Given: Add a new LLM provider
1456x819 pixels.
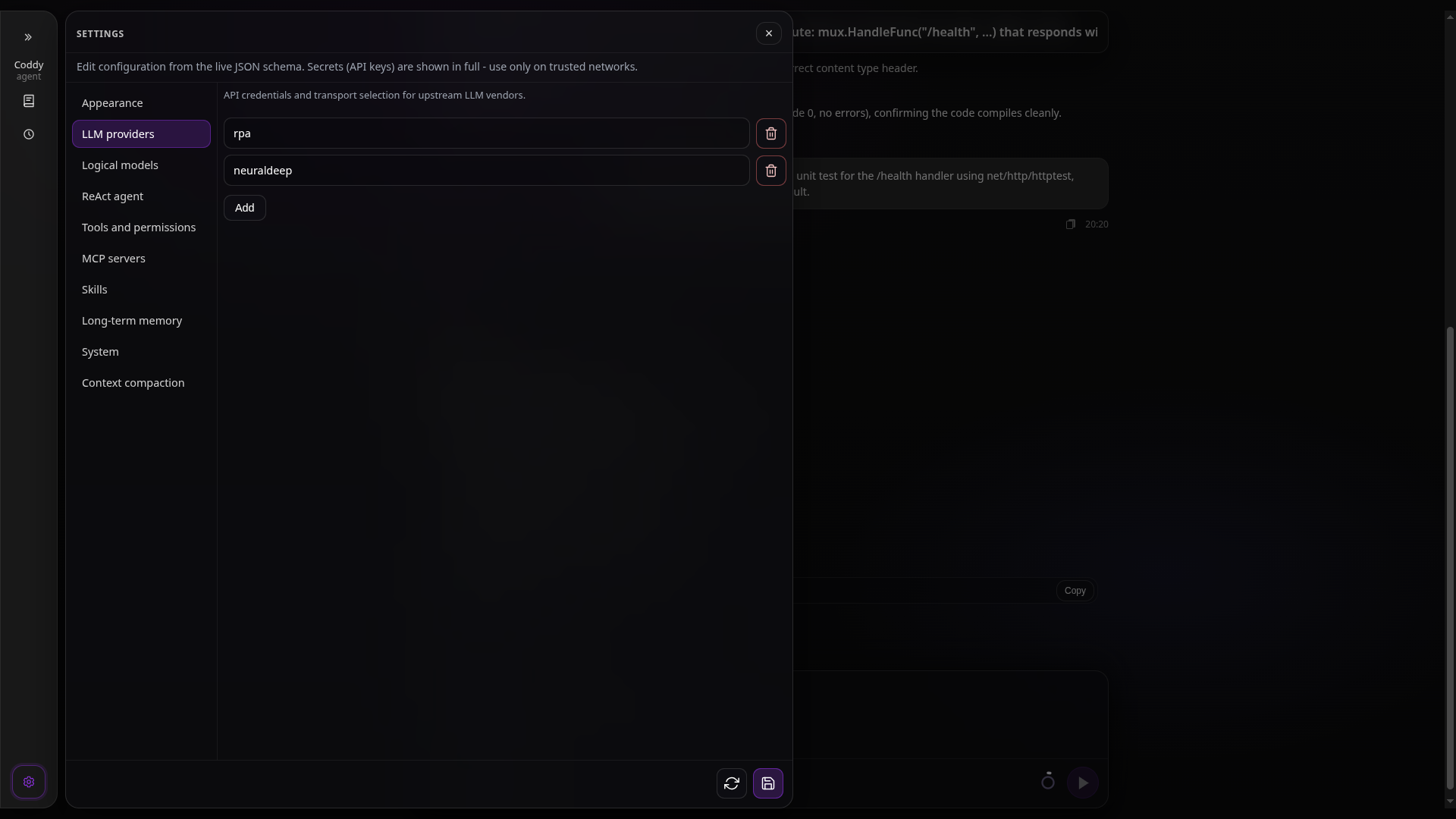Looking at the screenshot, I should pyautogui.click(x=244, y=208).
